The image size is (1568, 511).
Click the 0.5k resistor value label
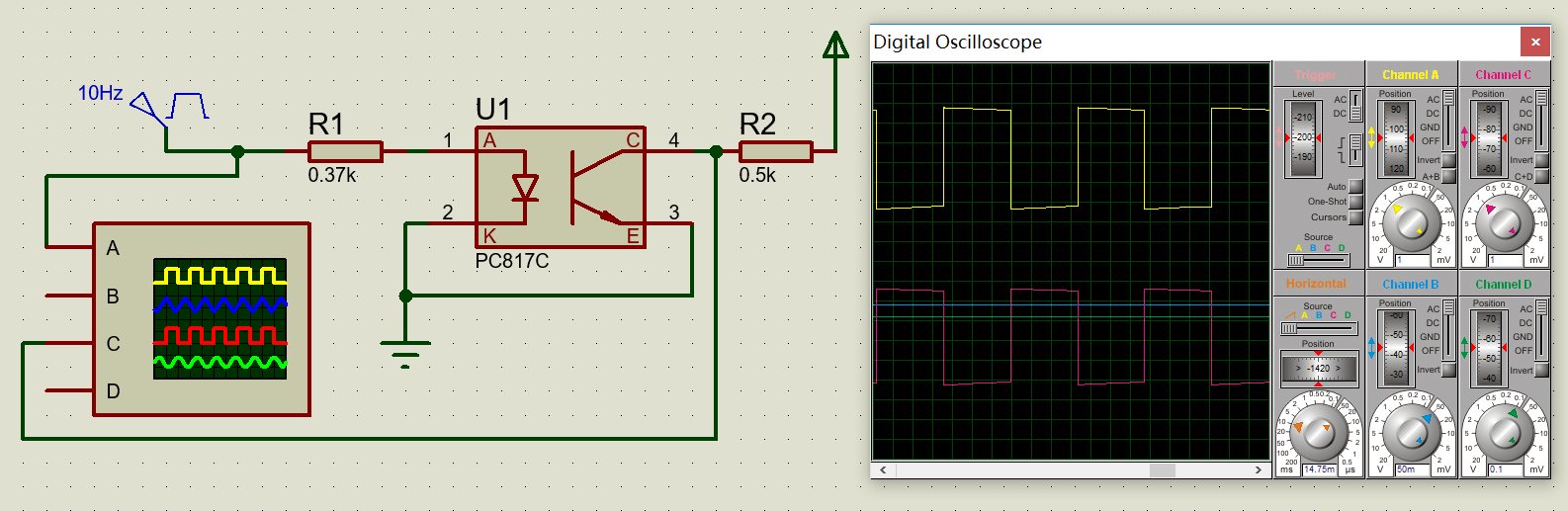click(x=757, y=175)
